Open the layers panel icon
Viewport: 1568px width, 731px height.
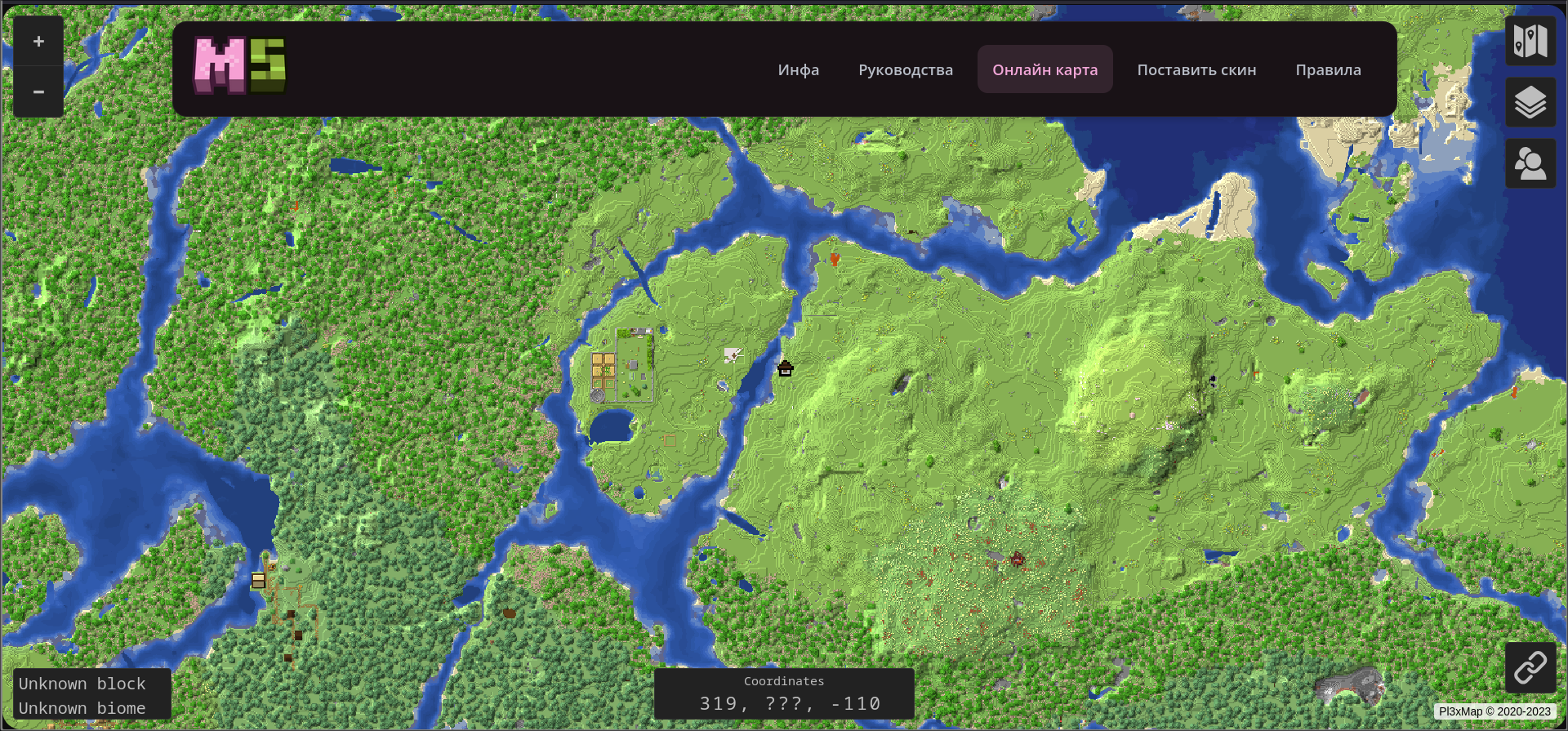[1530, 102]
